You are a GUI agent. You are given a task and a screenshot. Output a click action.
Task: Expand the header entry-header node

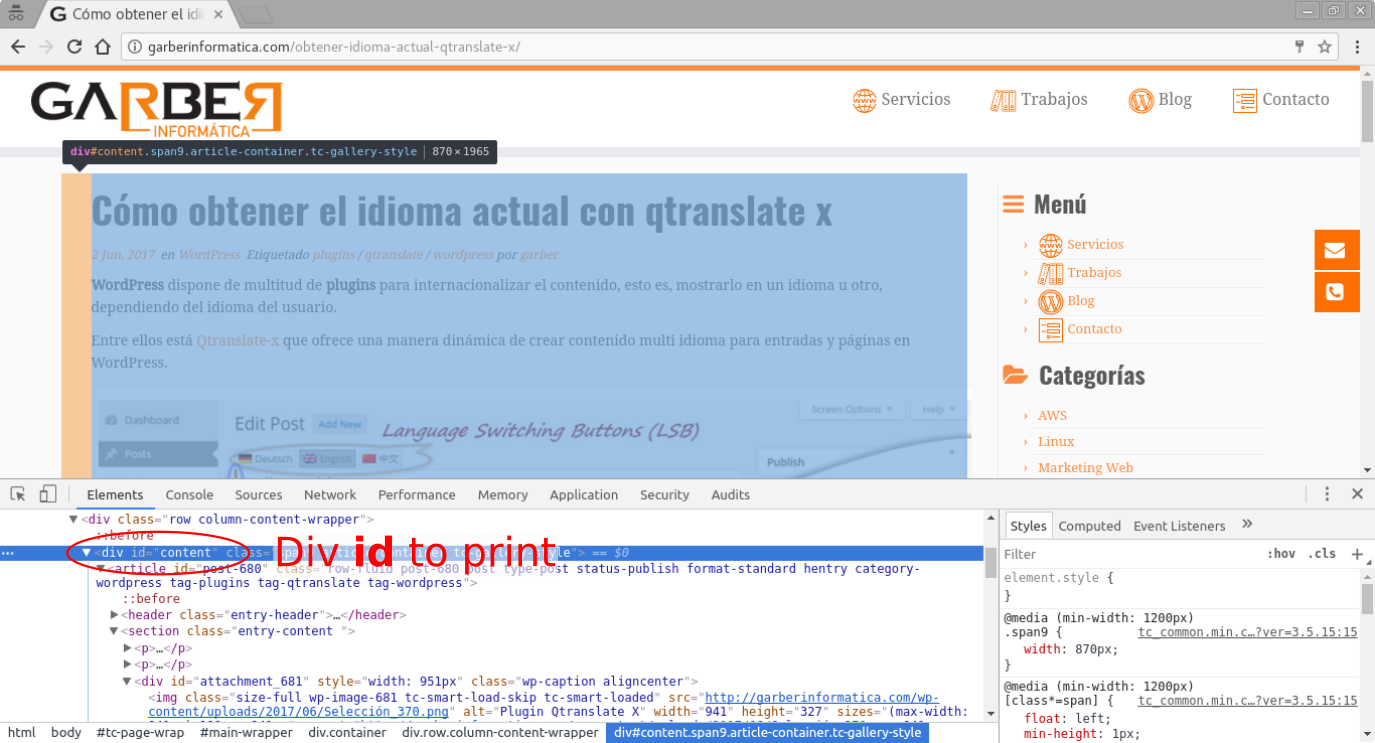(x=114, y=615)
